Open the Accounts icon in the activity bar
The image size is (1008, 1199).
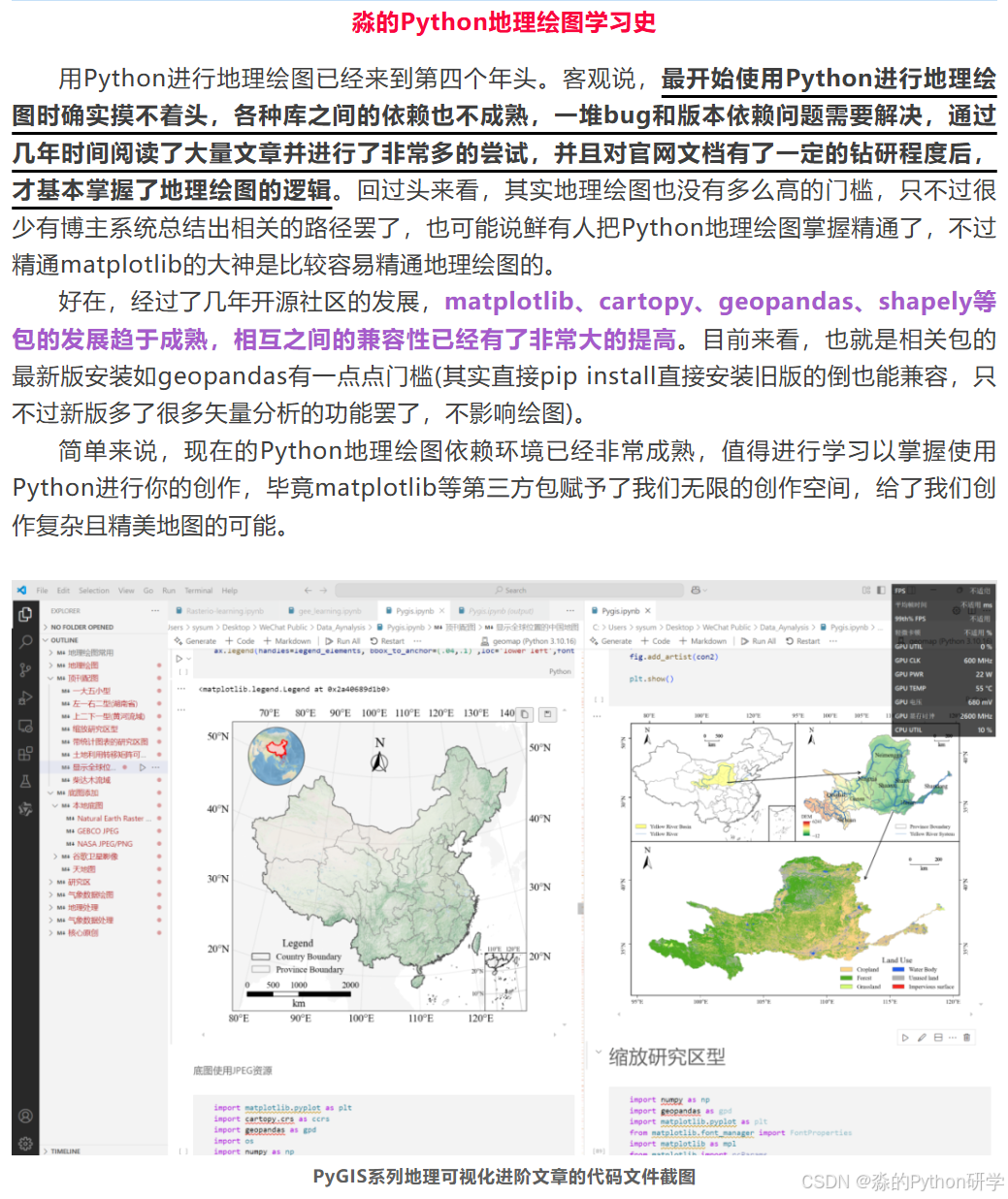click(25, 1116)
